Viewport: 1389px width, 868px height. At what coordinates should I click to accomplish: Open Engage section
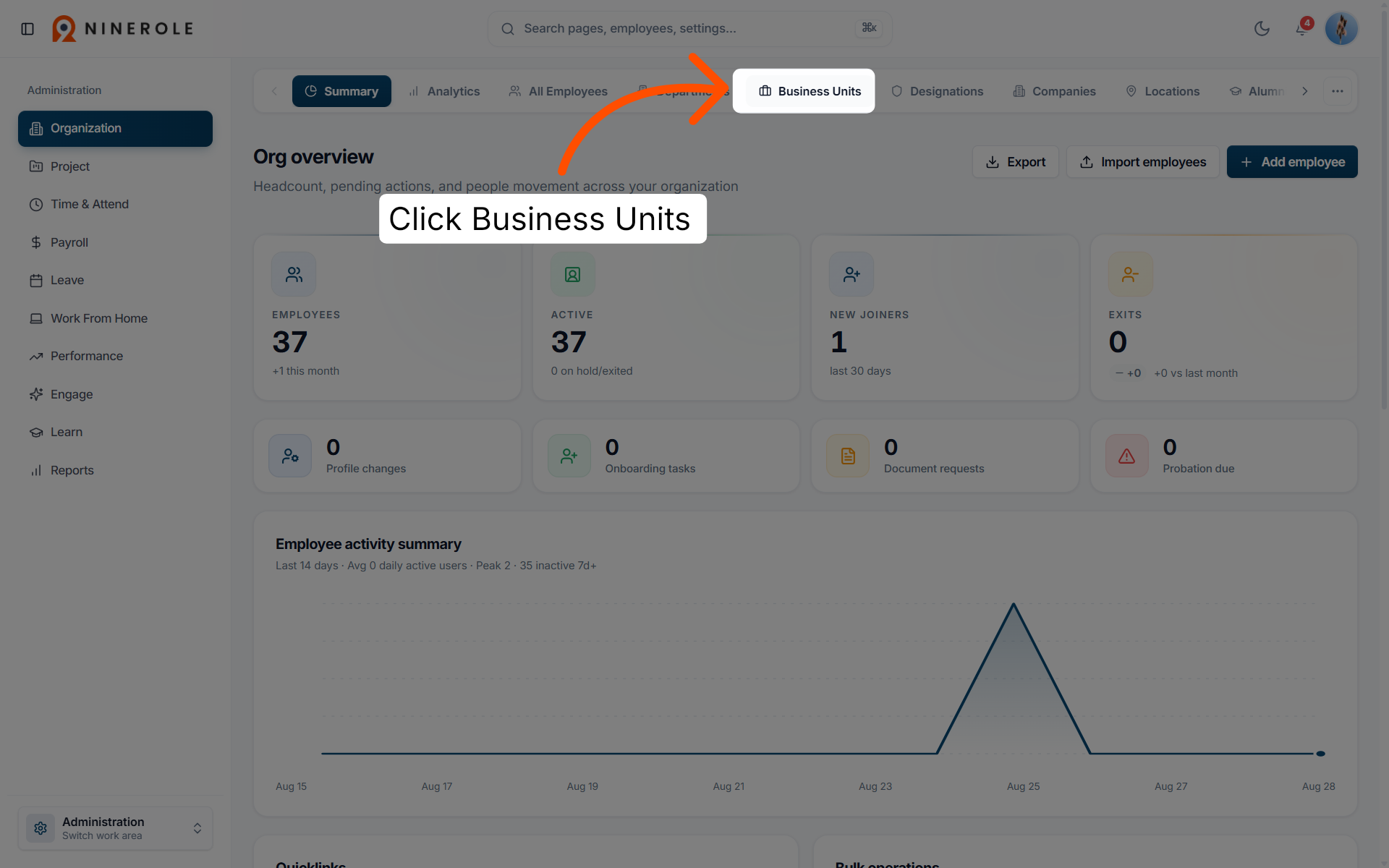pyautogui.click(x=115, y=394)
